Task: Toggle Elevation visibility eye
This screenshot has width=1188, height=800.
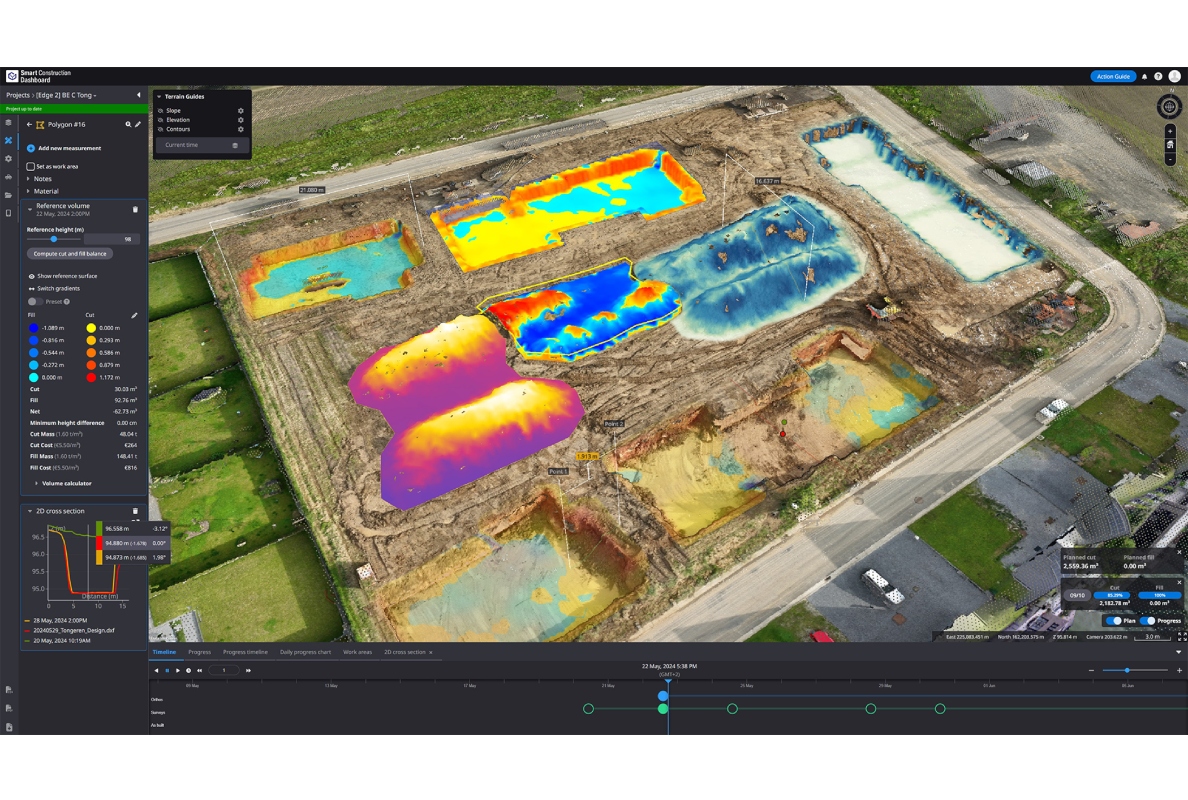Action: point(161,120)
